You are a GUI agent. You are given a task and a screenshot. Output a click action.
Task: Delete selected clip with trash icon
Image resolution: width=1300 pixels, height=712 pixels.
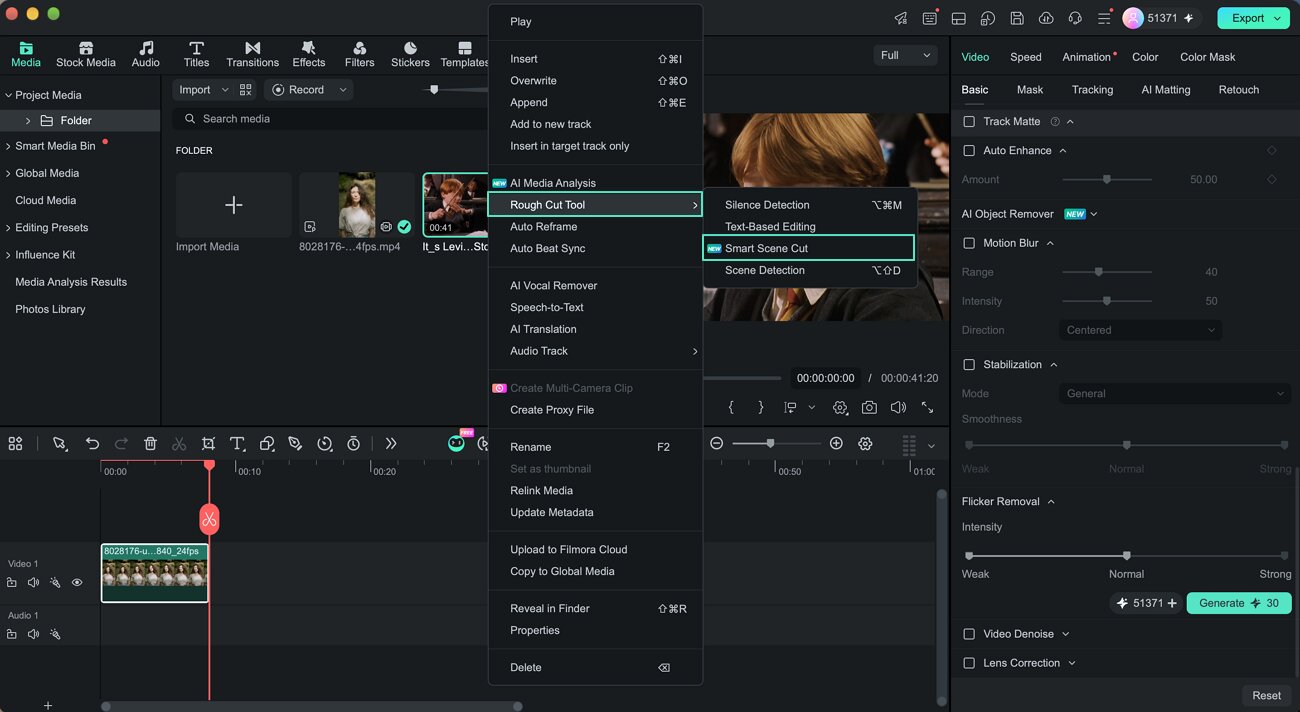pos(150,443)
